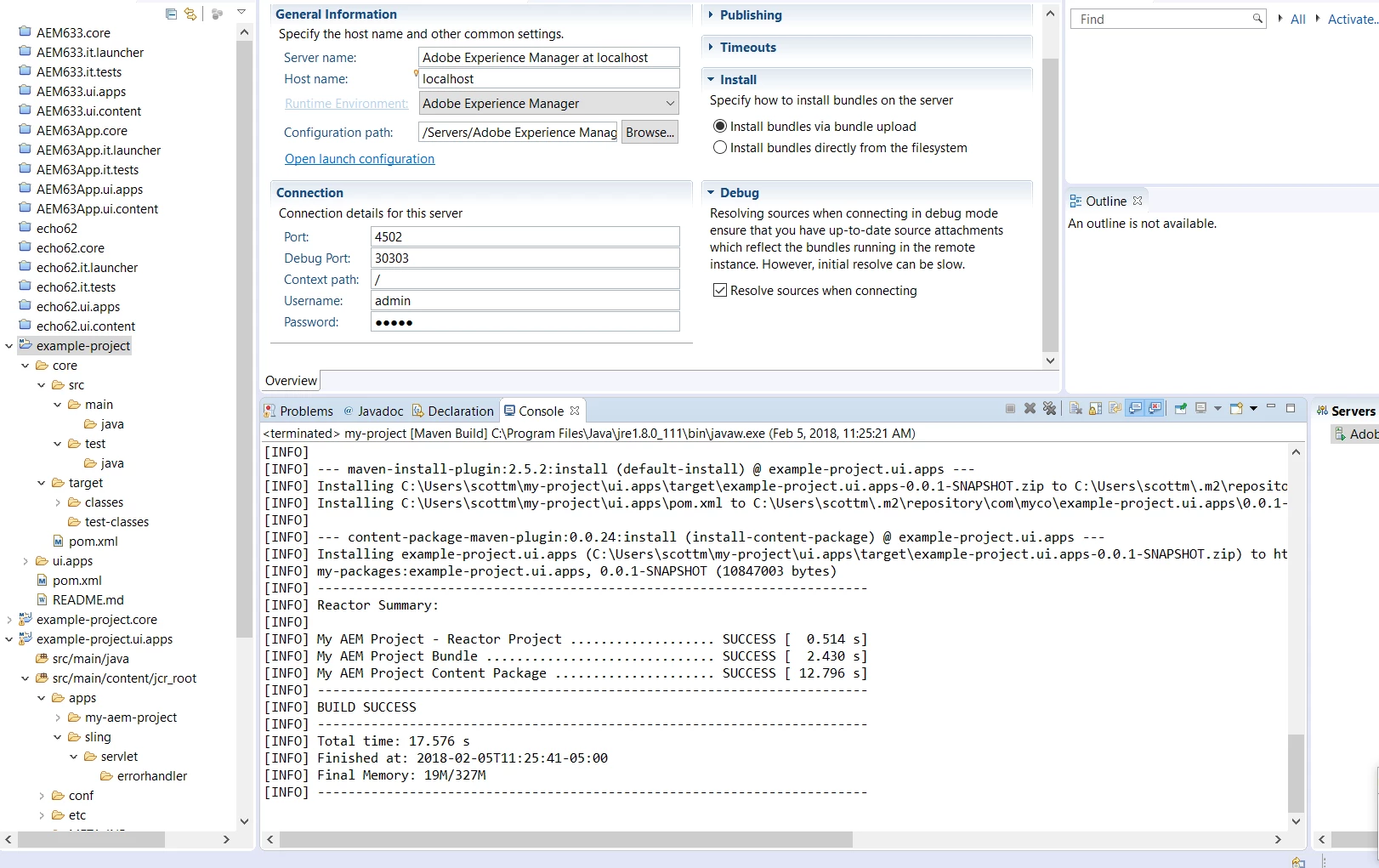Viewport: 1379px width, 868px height.
Task: Switch to the Javadoc tab
Action: (373, 411)
